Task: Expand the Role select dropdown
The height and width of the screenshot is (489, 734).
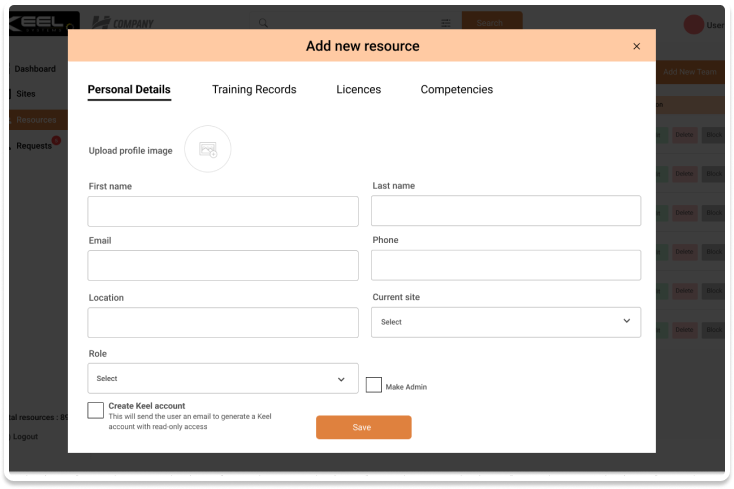Action: point(222,378)
